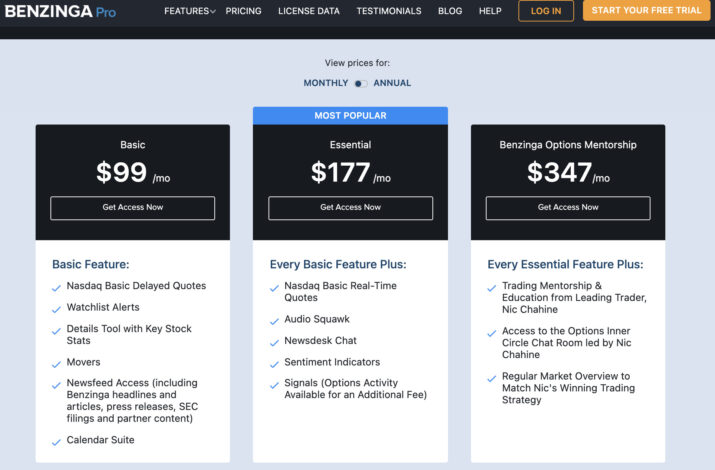This screenshot has height=470, width=715.
Task: Click the Basic plan title
Action: click(x=133, y=145)
